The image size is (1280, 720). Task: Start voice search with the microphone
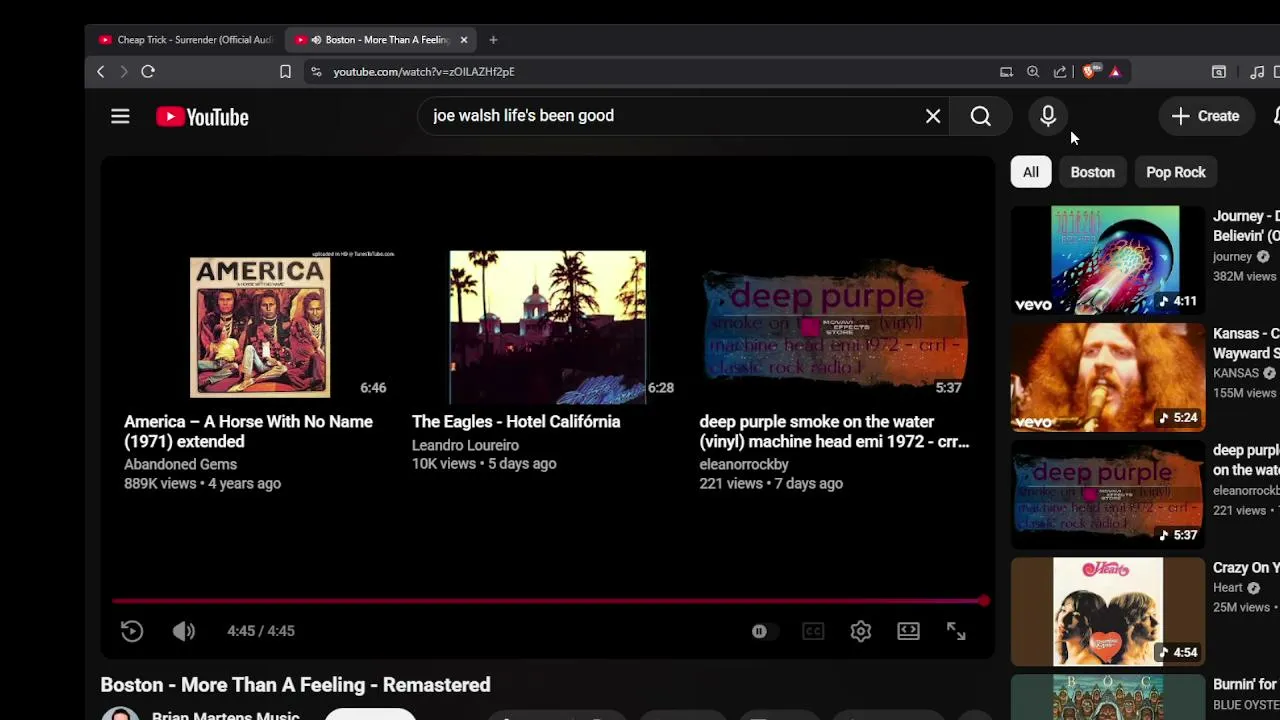click(1048, 116)
